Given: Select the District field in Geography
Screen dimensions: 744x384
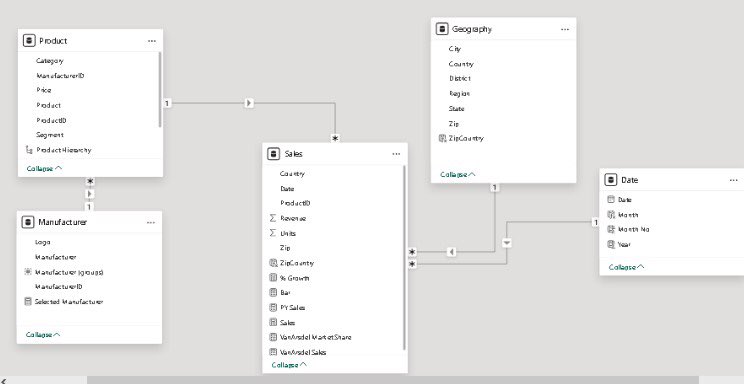Looking at the screenshot, I should (460, 78).
